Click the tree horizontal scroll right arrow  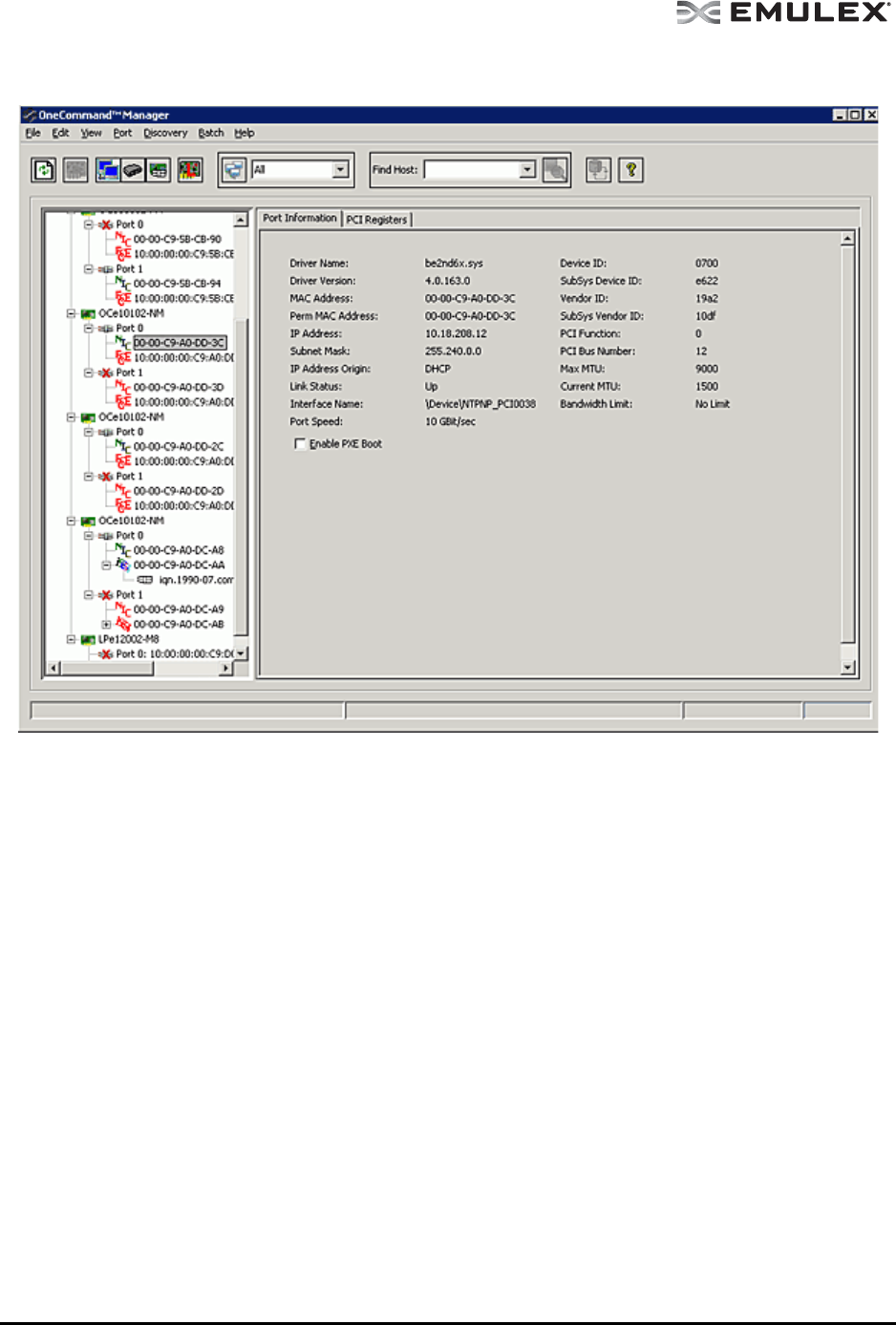coord(226,669)
